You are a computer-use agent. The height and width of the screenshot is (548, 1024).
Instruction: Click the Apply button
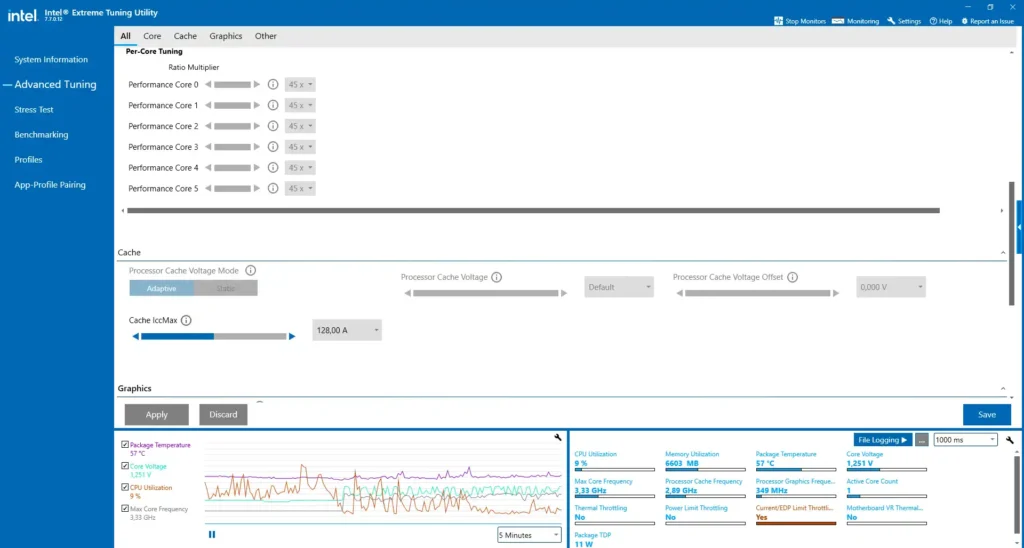157,415
